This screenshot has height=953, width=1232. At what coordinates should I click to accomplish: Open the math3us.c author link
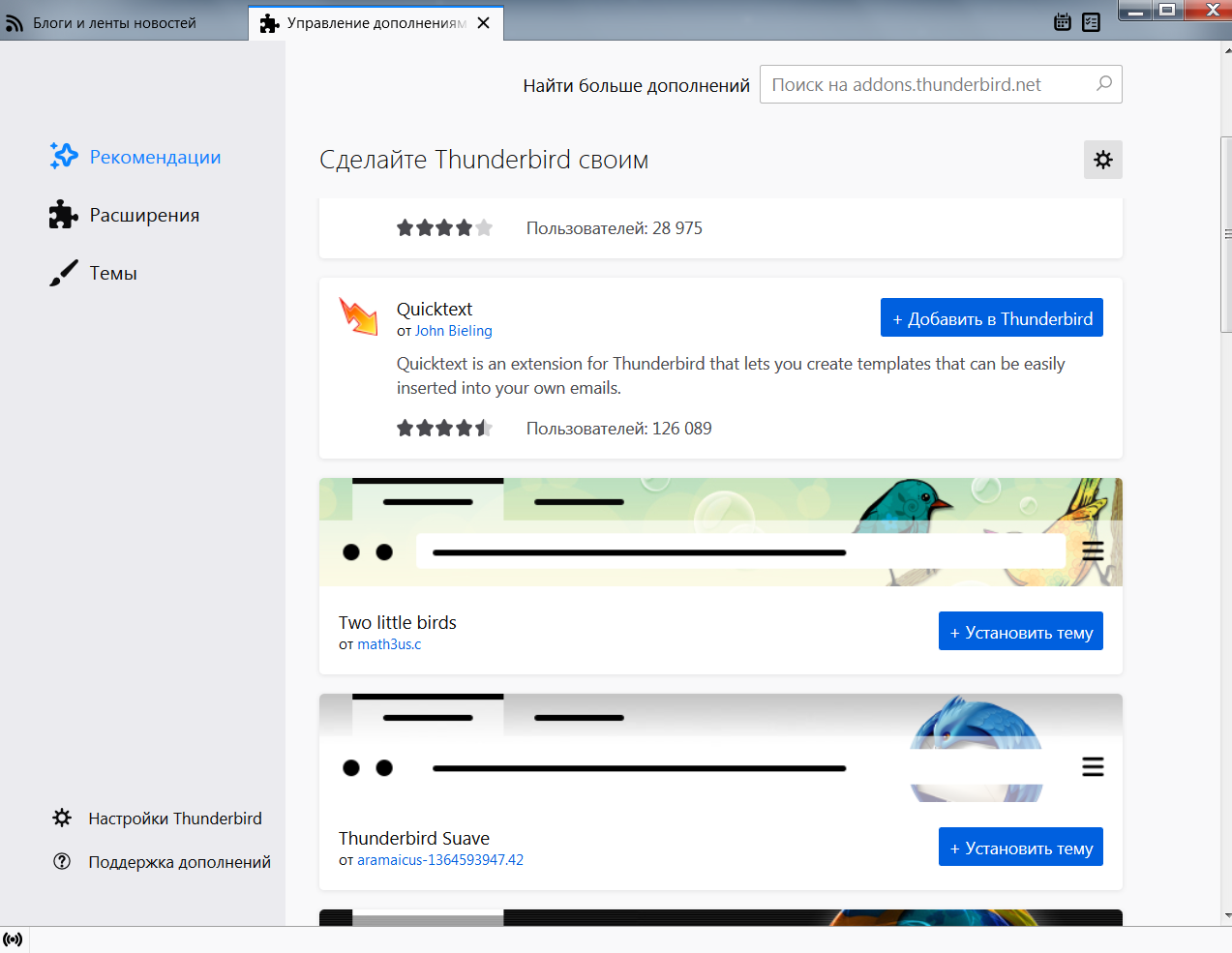[x=389, y=644]
